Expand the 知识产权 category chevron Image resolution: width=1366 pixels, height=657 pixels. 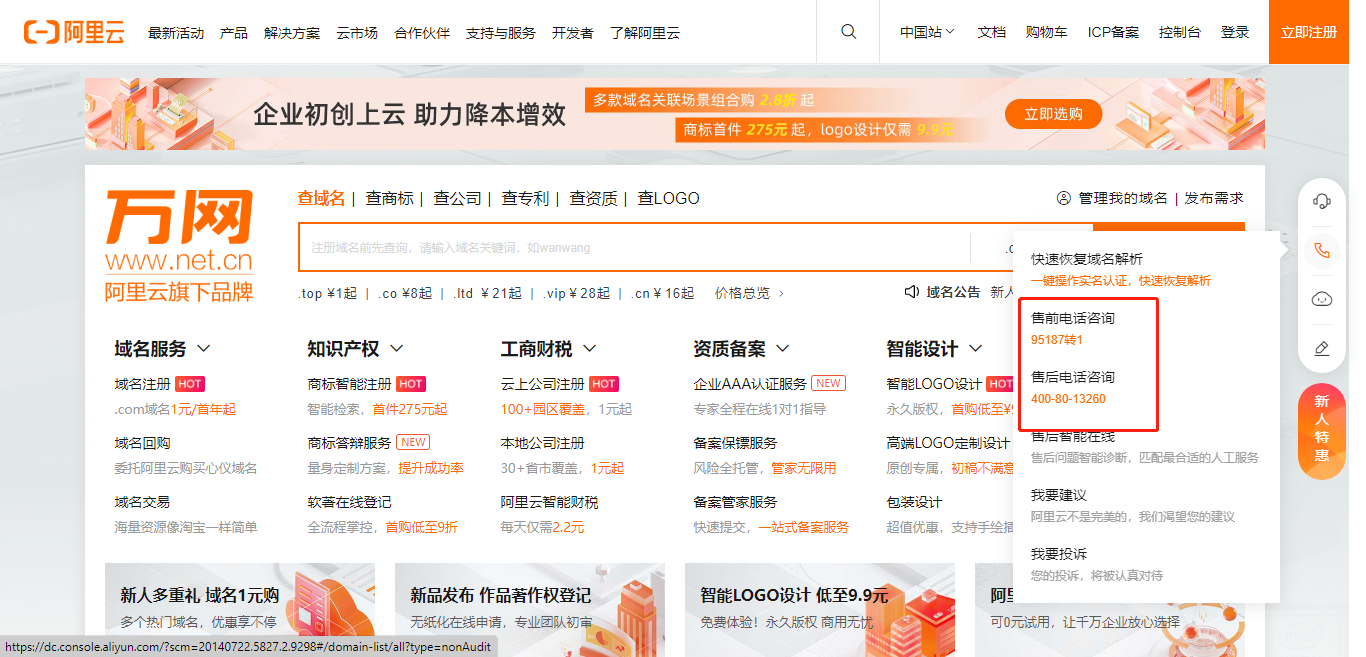tap(396, 349)
